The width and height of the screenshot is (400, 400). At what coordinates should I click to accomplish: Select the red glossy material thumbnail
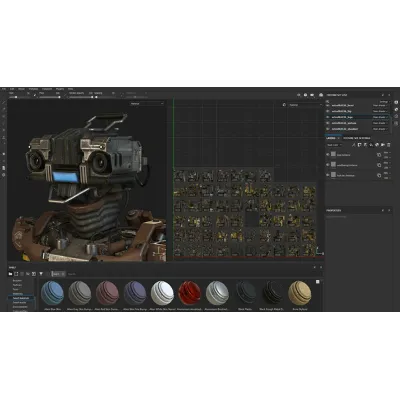coord(190,293)
